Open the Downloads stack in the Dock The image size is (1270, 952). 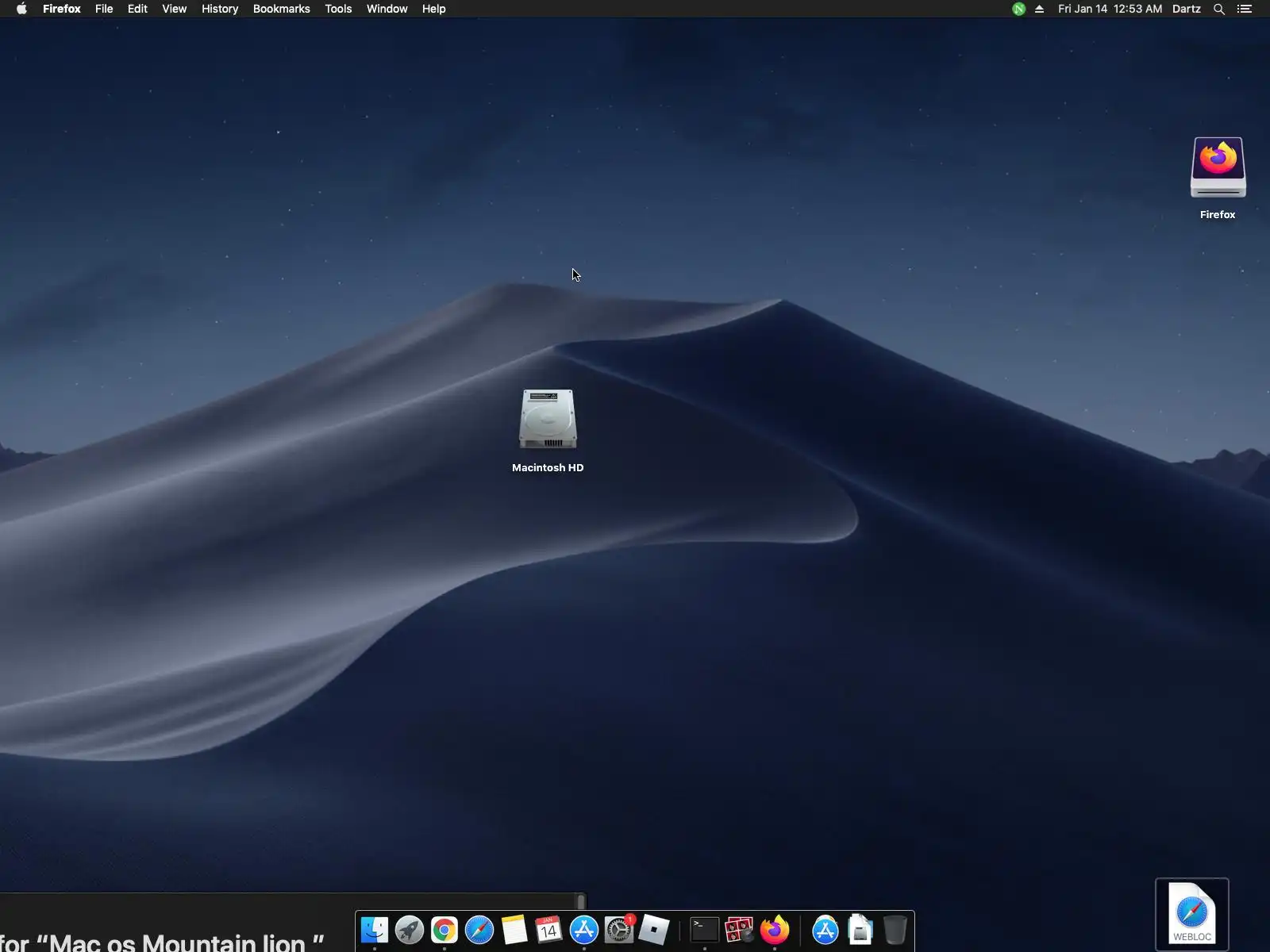pyautogui.click(x=860, y=930)
